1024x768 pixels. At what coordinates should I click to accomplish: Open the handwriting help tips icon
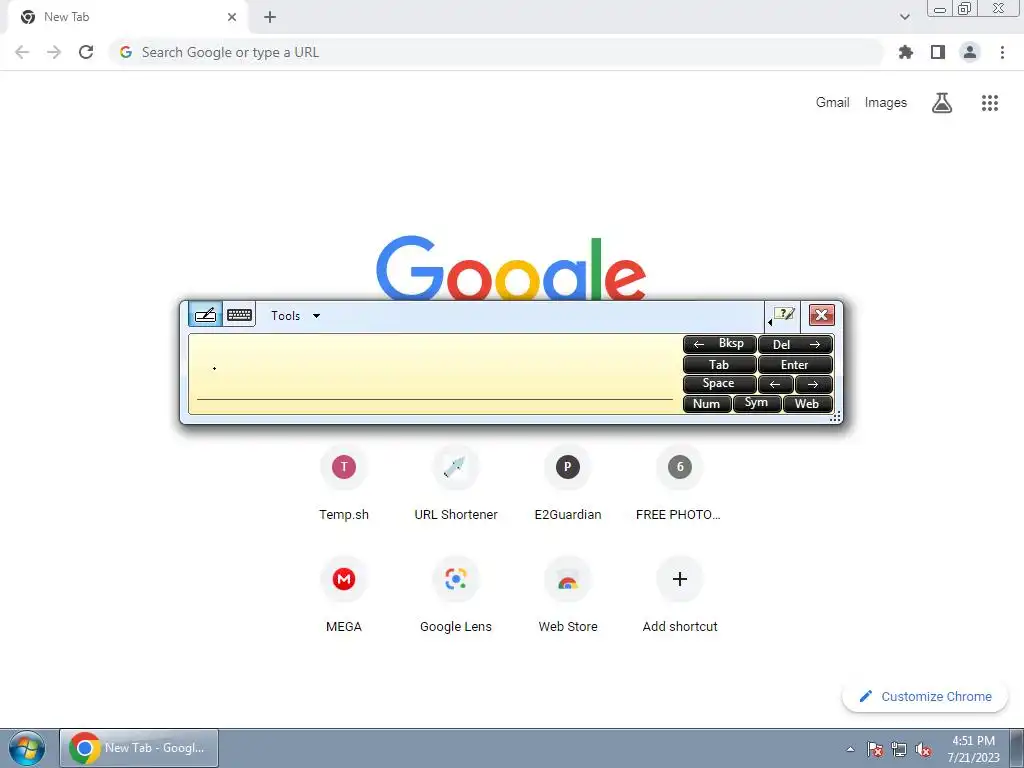[x=782, y=315]
